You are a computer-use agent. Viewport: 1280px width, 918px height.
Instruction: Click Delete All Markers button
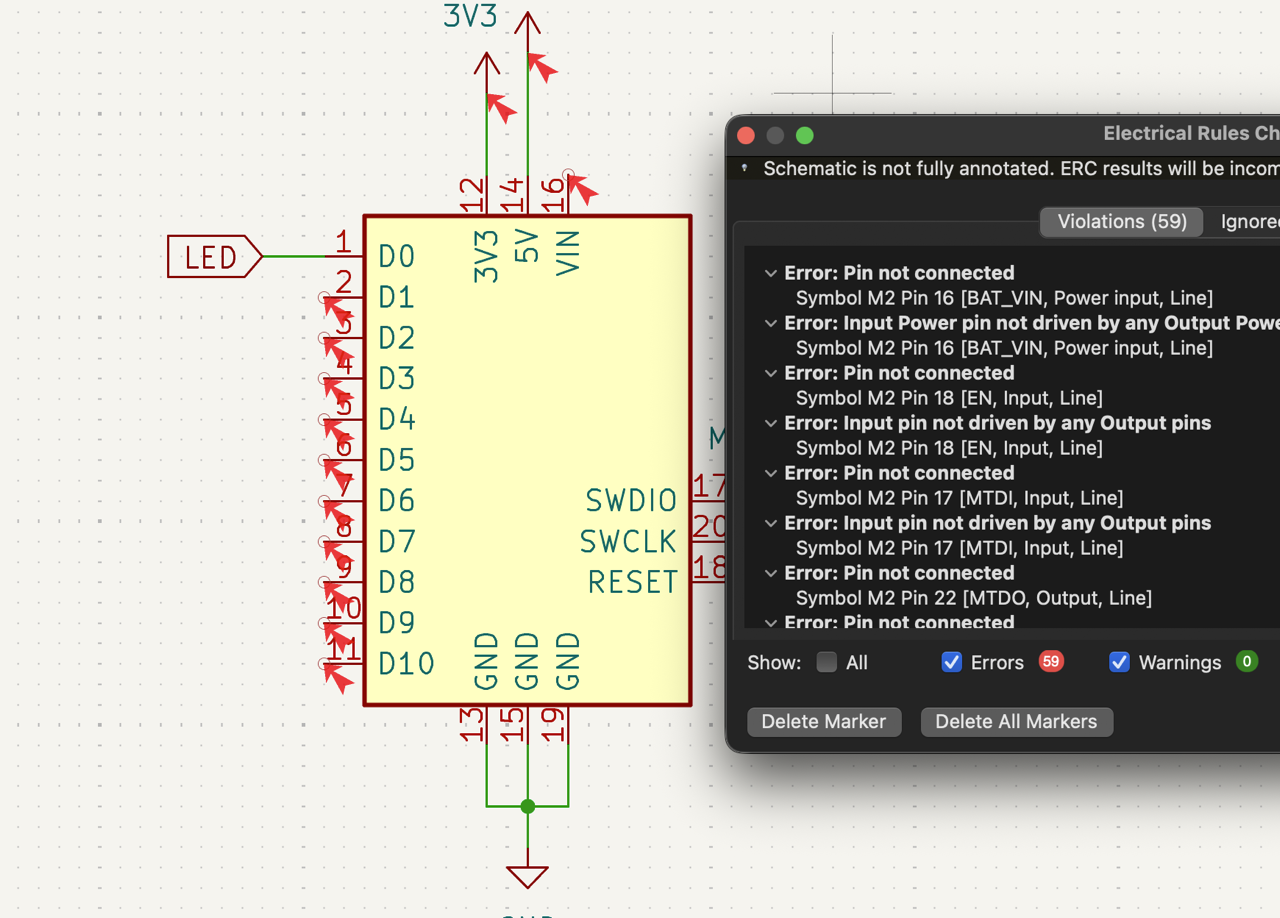click(1016, 722)
